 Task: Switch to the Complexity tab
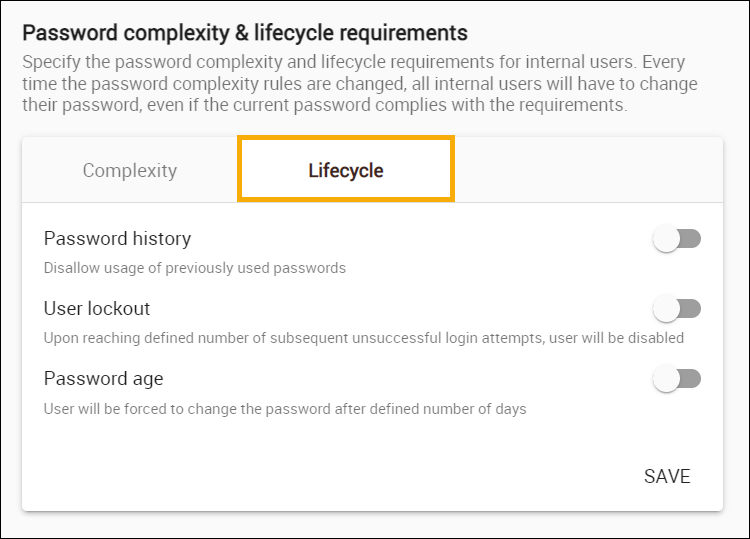tap(130, 170)
